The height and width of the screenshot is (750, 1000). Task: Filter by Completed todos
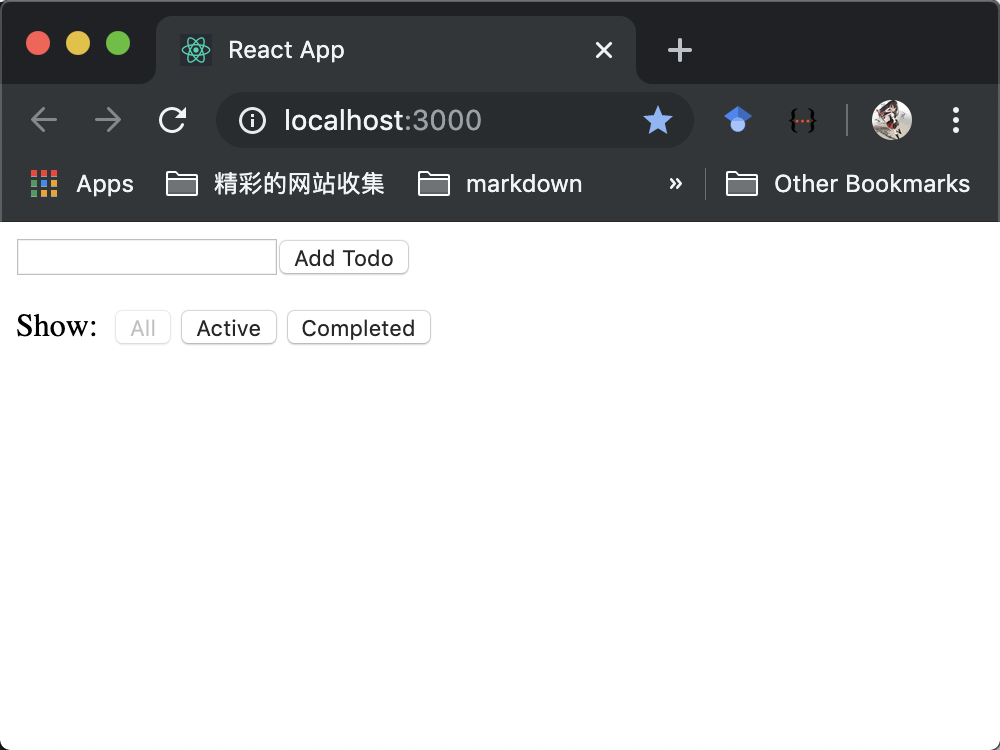(x=358, y=328)
